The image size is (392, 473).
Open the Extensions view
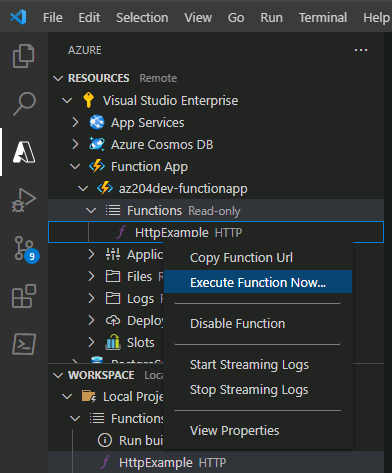pyautogui.click(x=24, y=296)
